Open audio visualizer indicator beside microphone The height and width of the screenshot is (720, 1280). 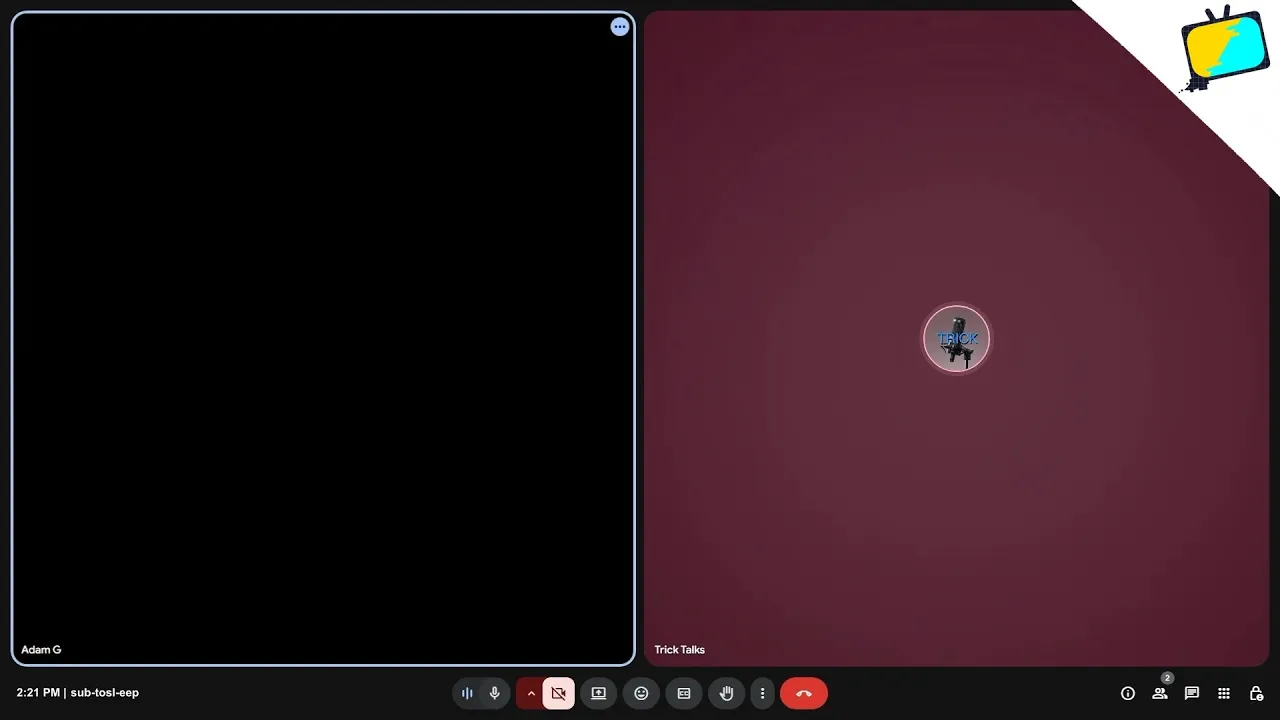click(x=467, y=693)
